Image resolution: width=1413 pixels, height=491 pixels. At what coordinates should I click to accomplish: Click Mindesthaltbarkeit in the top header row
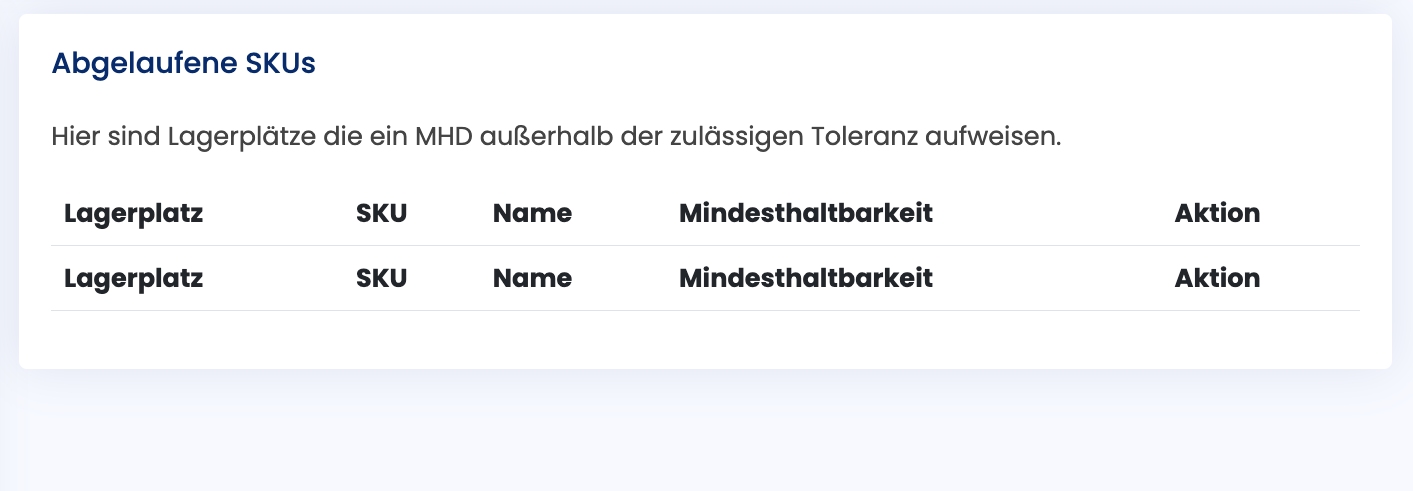tap(805, 213)
